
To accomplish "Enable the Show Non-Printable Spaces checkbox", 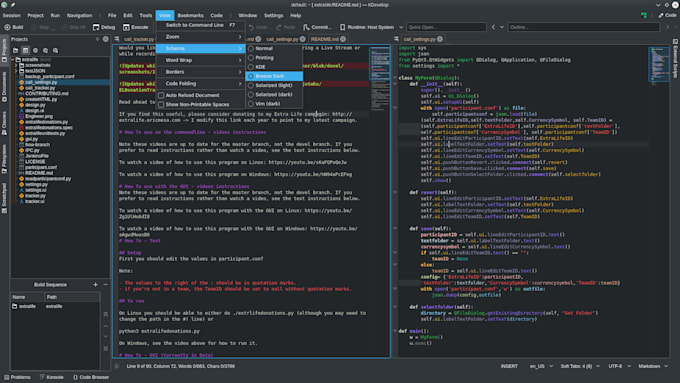I will 161,105.
